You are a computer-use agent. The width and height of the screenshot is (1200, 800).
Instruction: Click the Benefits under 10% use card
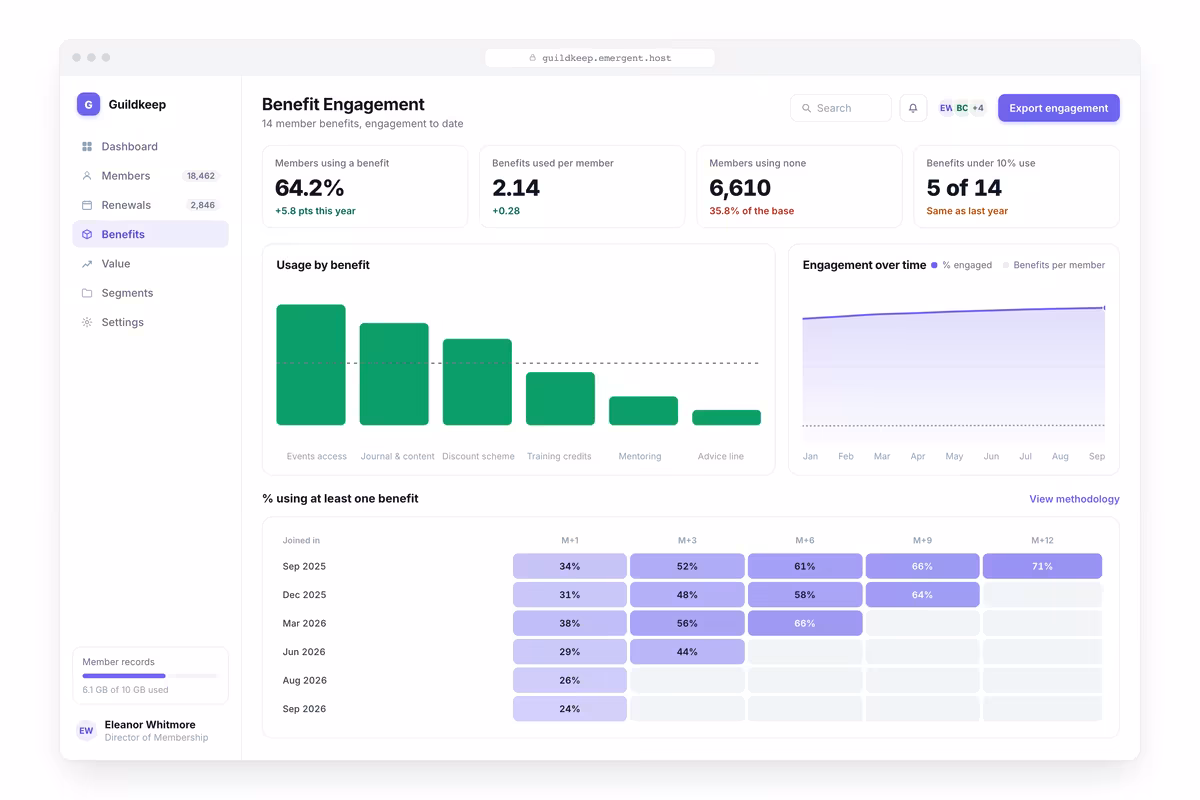tap(1017, 187)
